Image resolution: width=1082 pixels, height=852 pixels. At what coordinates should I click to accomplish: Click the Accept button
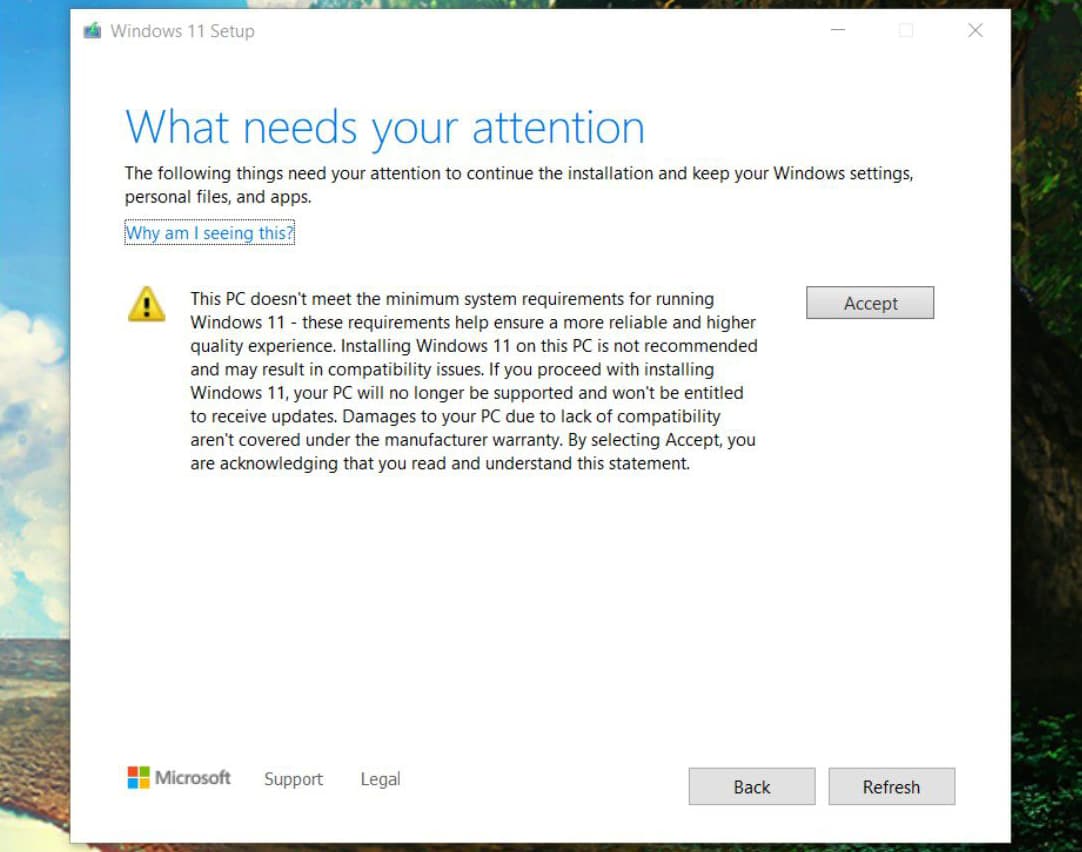pos(869,303)
